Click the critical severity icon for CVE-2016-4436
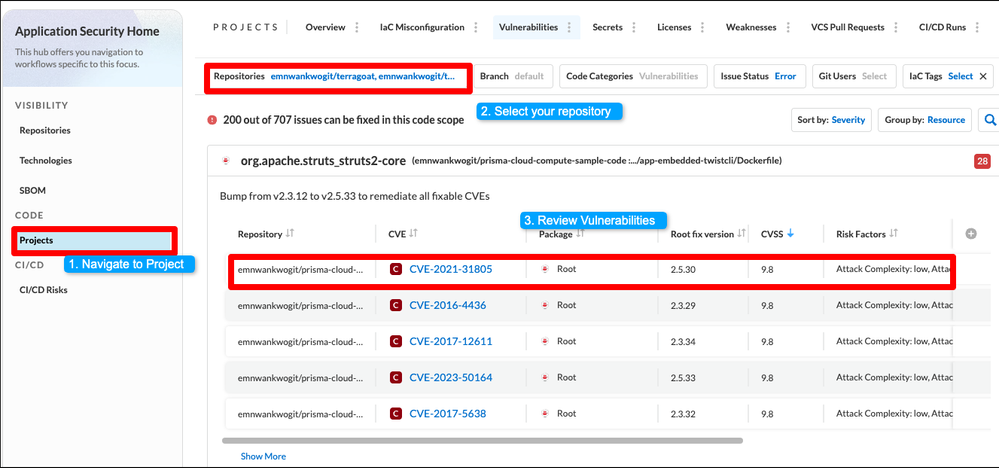Image resolution: width=999 pixels, height=468 pixels. [x=396, y=305]
